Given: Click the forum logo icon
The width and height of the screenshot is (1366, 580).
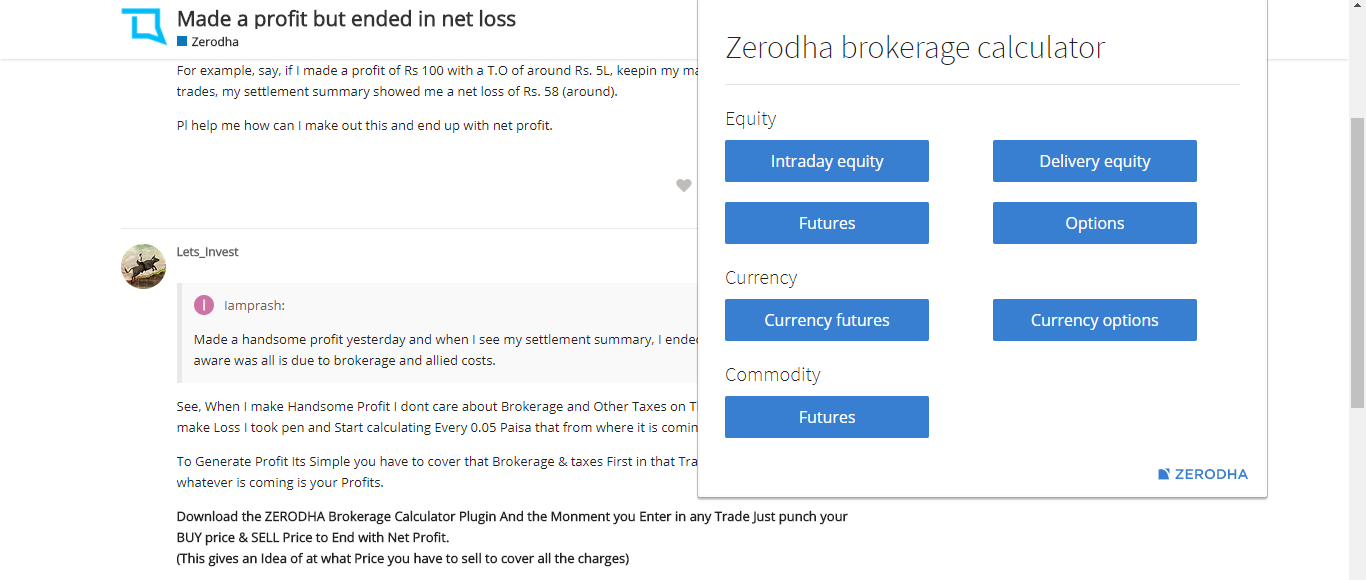Looking at the screenshot, I should pyautogui.click(x=144, y=25).
